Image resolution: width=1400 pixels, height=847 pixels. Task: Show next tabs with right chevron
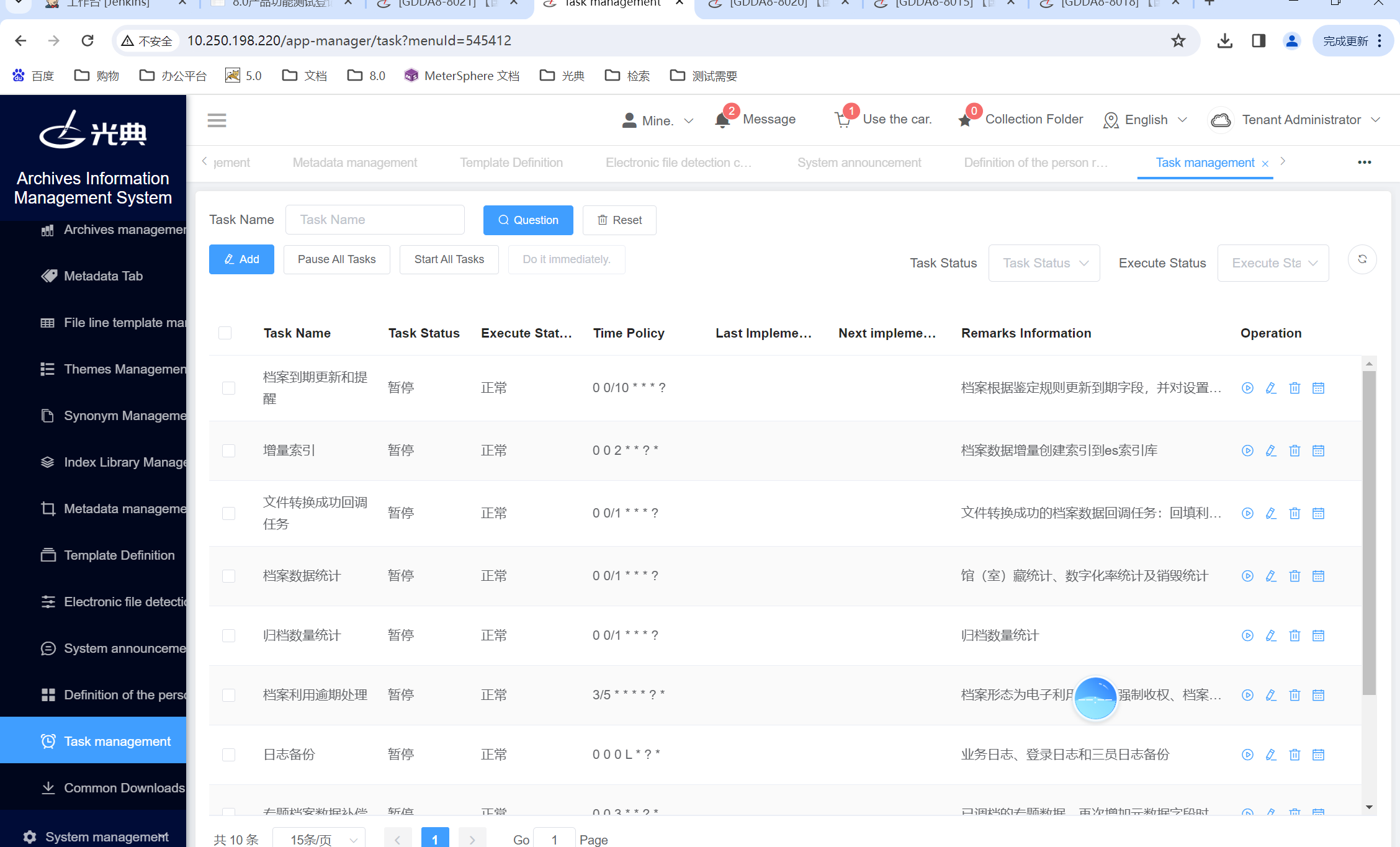click(x=1283, y=161)
